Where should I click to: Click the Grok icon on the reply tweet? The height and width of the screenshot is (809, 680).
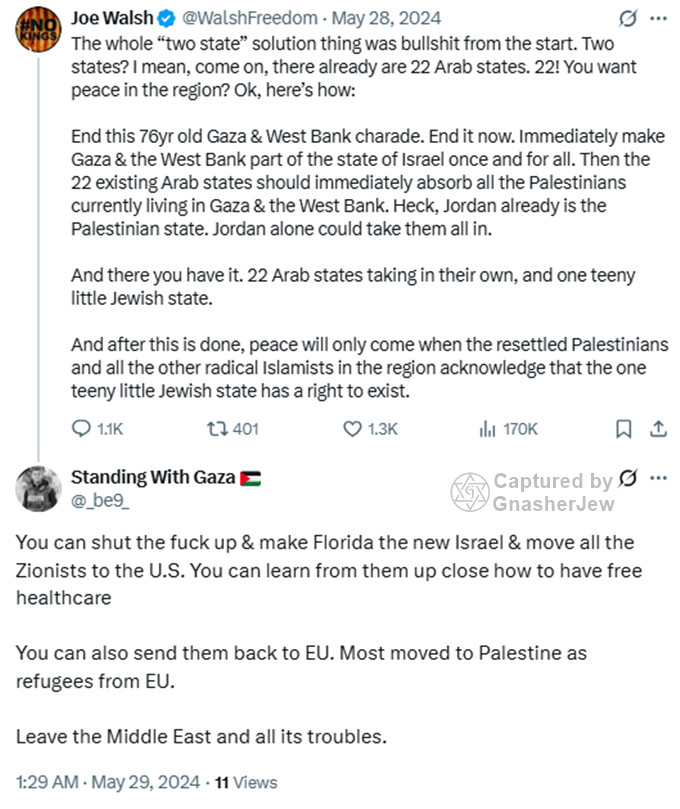pyautogui.click(x=628, y=478)
